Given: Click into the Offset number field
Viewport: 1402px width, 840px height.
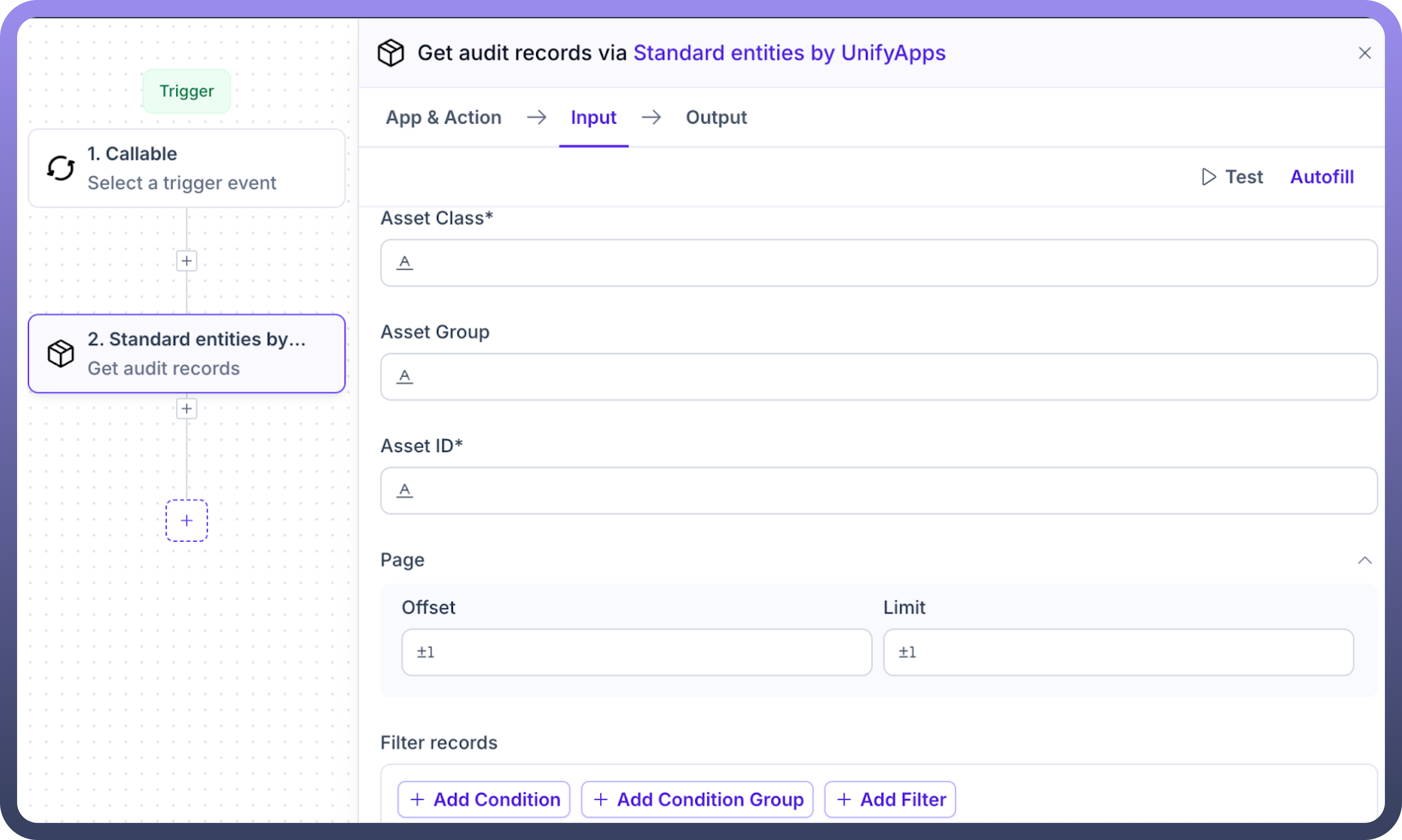Looking at the screenshot, I should (x=636, y=652).
